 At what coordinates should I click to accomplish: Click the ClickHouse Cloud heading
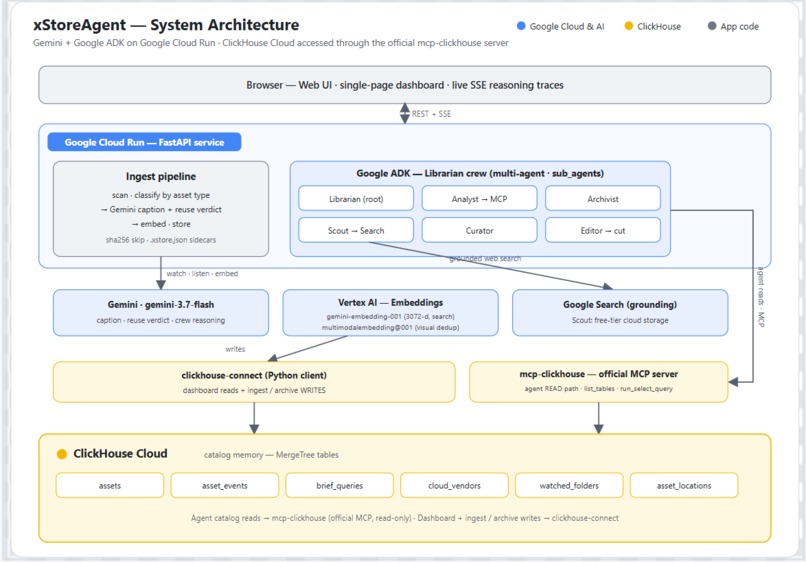(x=120, y=454)
